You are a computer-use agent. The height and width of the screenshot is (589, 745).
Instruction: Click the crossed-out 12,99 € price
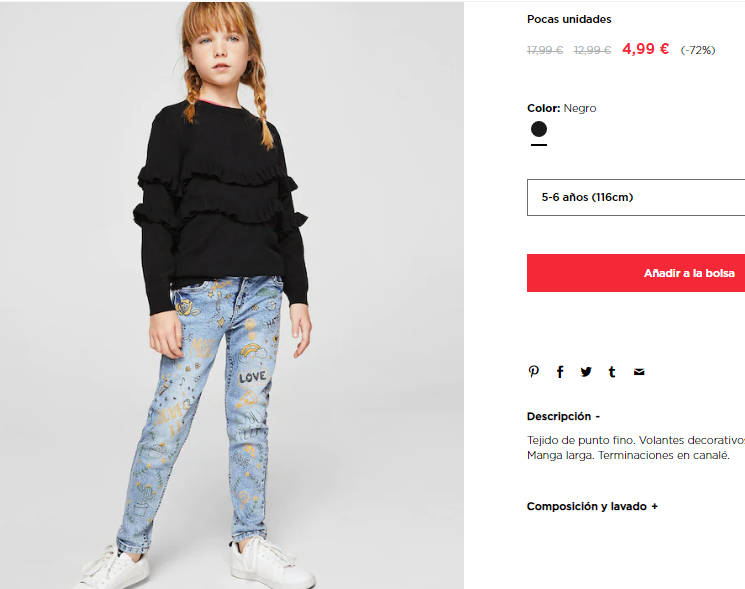592,50
